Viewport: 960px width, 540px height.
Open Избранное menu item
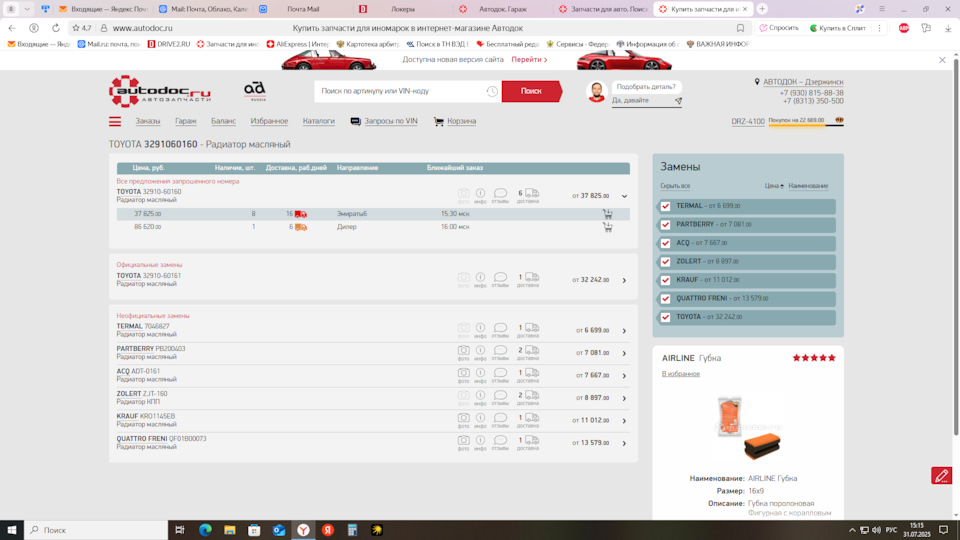coord(269,121)
